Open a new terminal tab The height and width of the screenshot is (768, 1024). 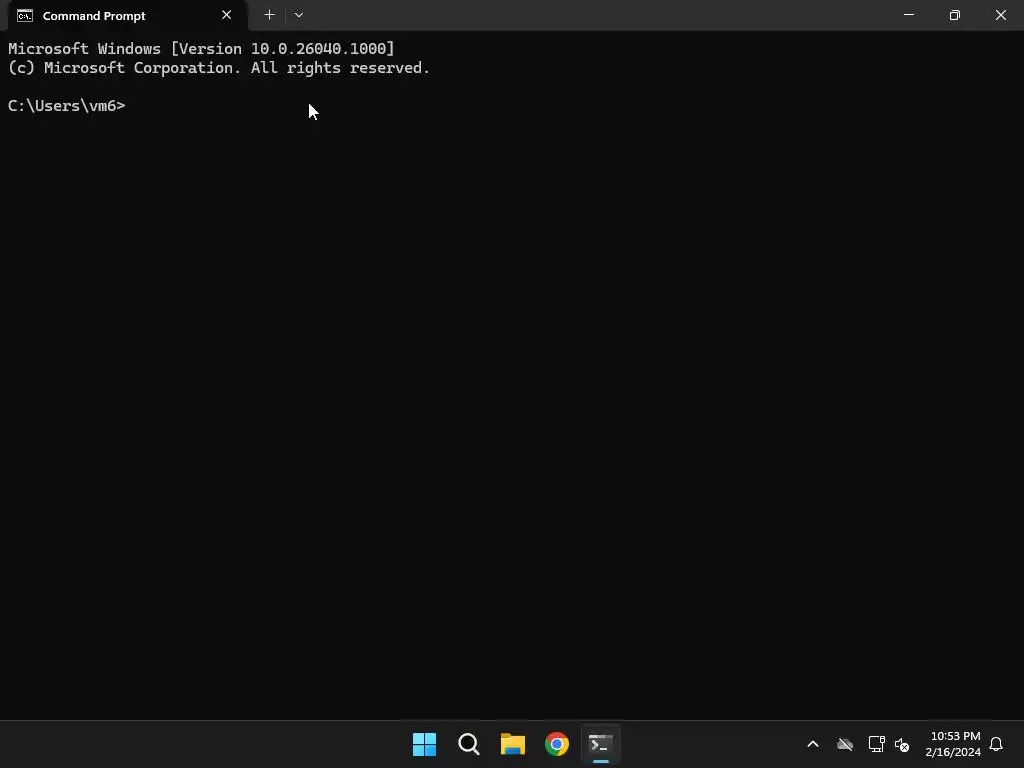tap(269, 15)
